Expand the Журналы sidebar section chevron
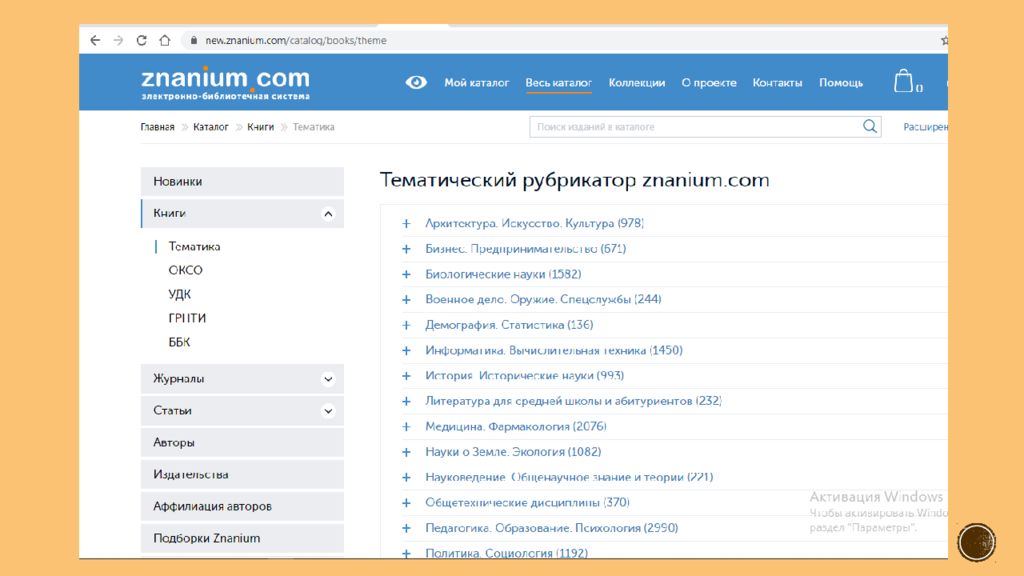1024x576 pixels. (328, 379)
